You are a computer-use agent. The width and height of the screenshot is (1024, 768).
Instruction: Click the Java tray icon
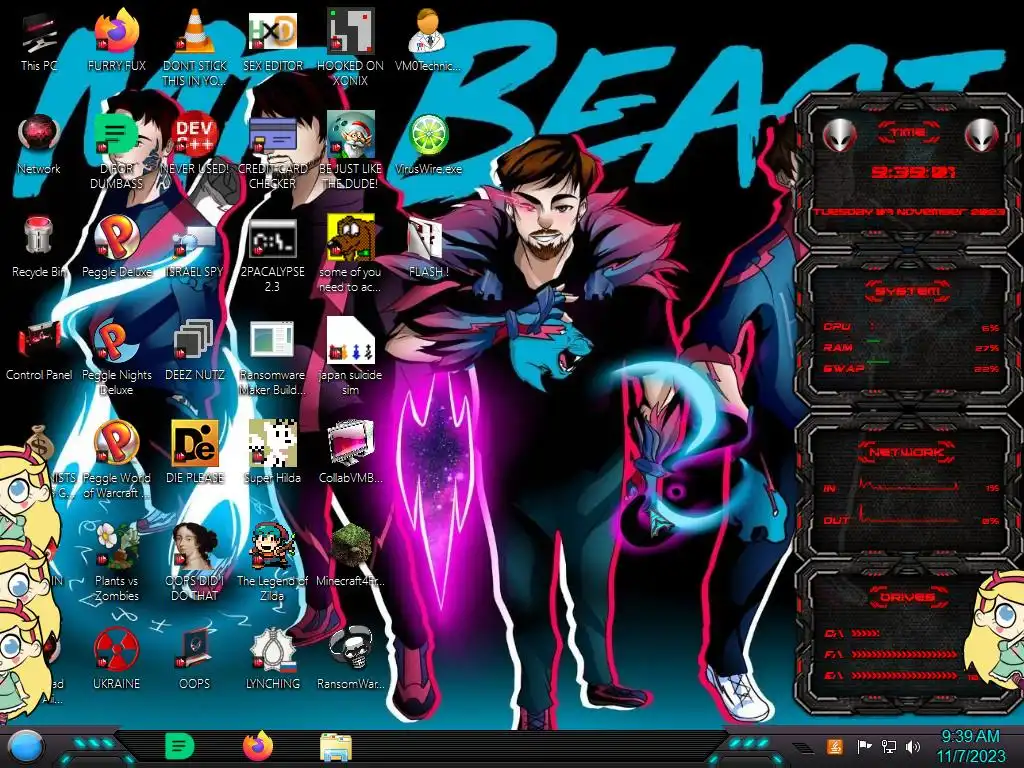tap(835, 746)
